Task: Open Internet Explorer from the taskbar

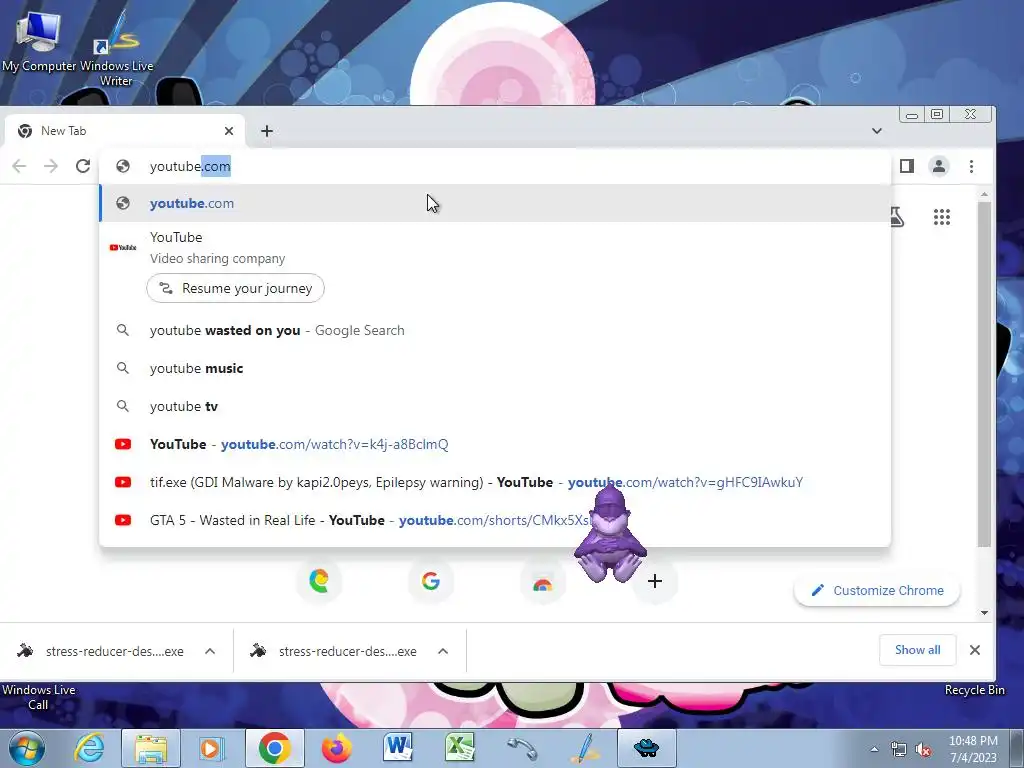Action: point(89,748)
